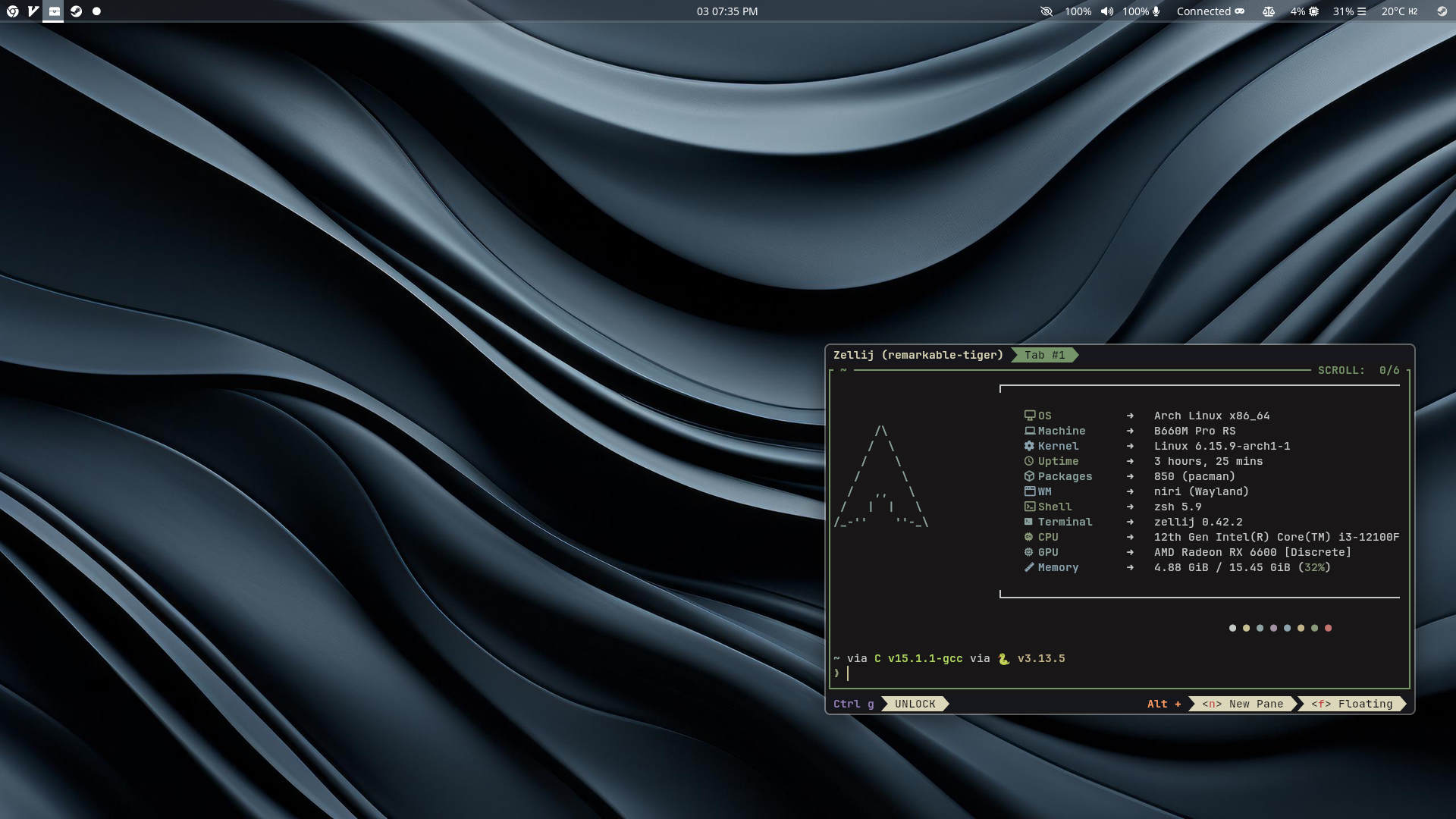Click the speaker volume 100% text

[x=1078, y=11]
